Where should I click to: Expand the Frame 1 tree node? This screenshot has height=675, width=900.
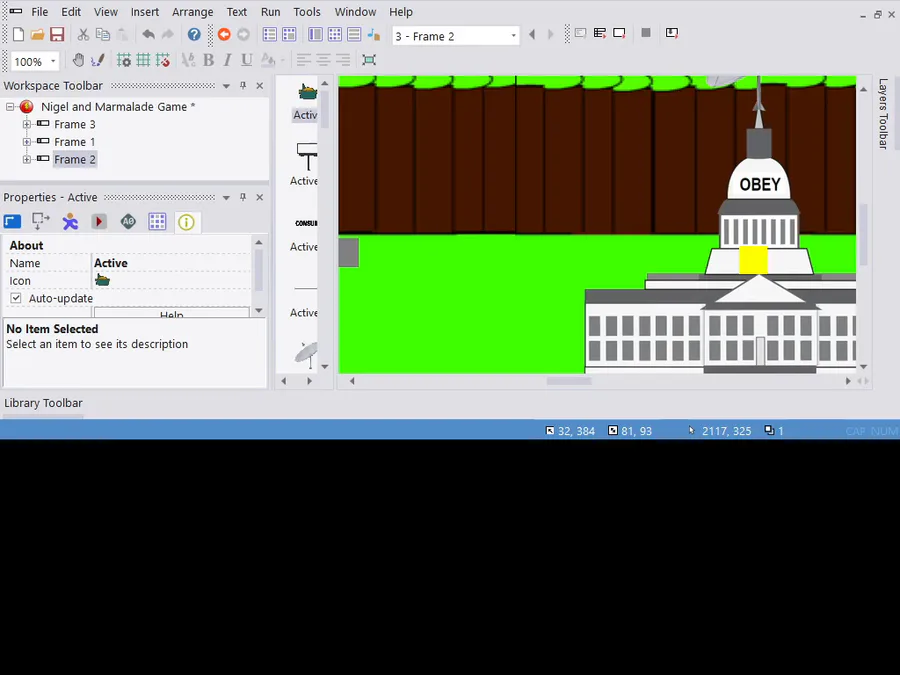tap(26, 142)
